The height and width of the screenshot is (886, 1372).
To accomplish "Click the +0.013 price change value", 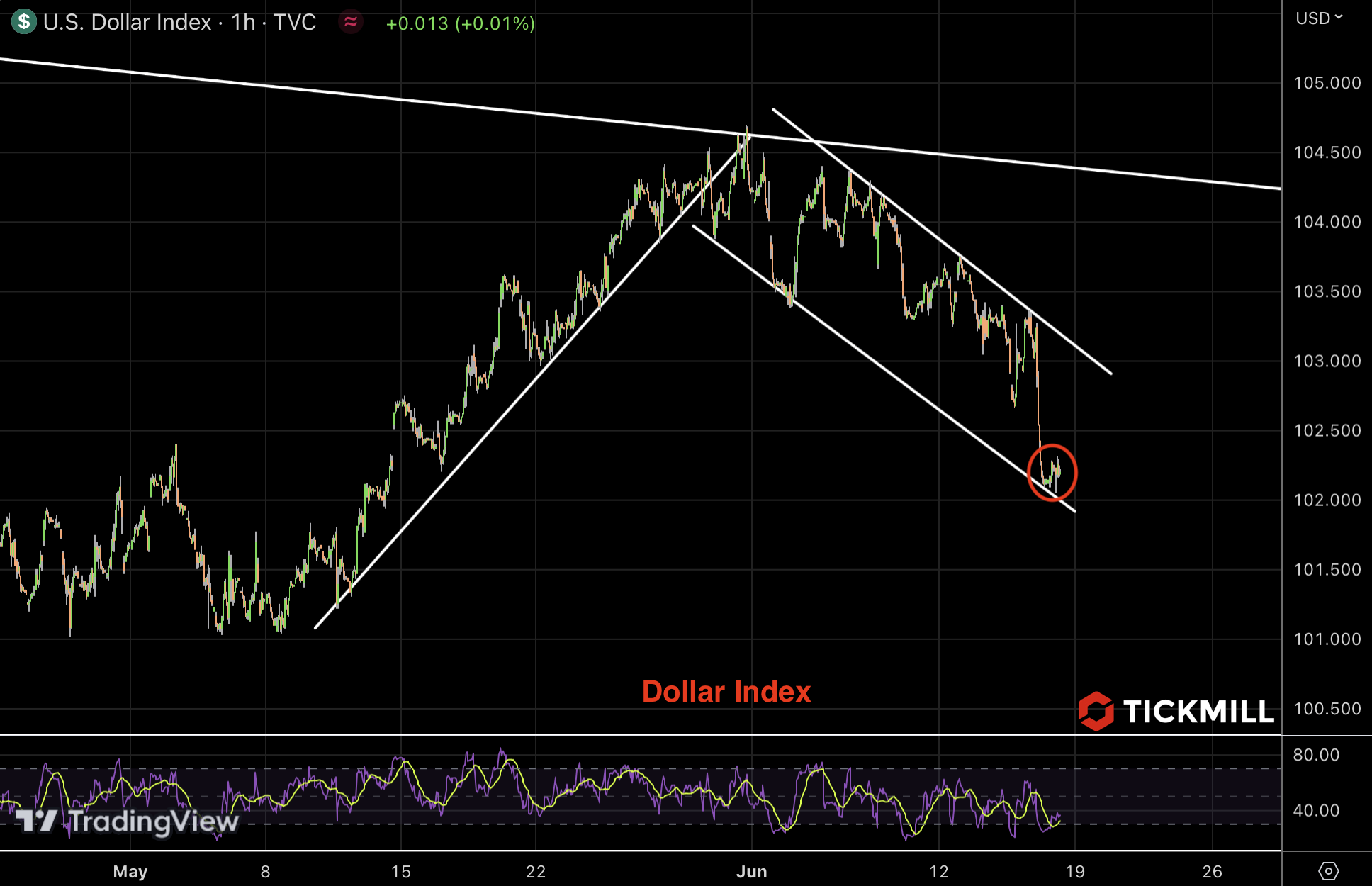I will pos(417,23).
